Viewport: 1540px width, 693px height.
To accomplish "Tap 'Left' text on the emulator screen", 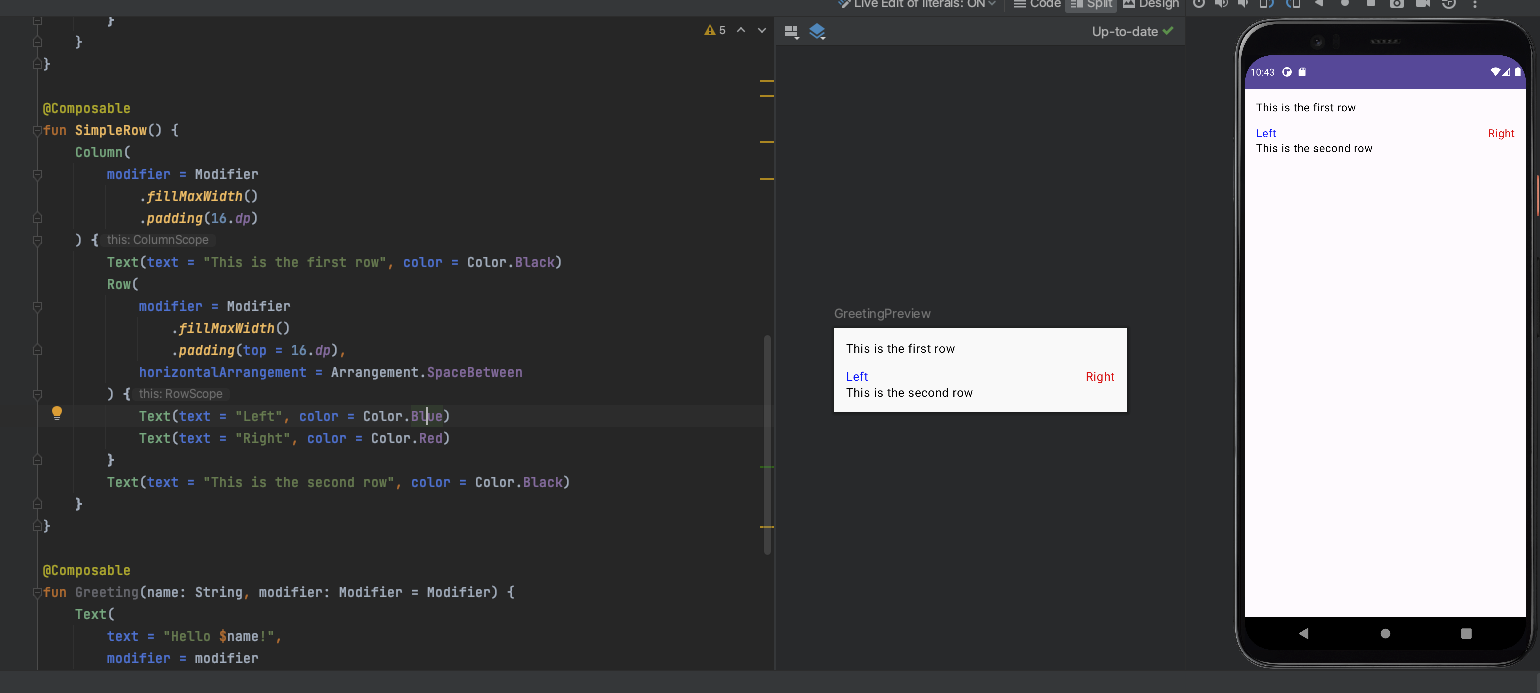I will point(1266,133).
